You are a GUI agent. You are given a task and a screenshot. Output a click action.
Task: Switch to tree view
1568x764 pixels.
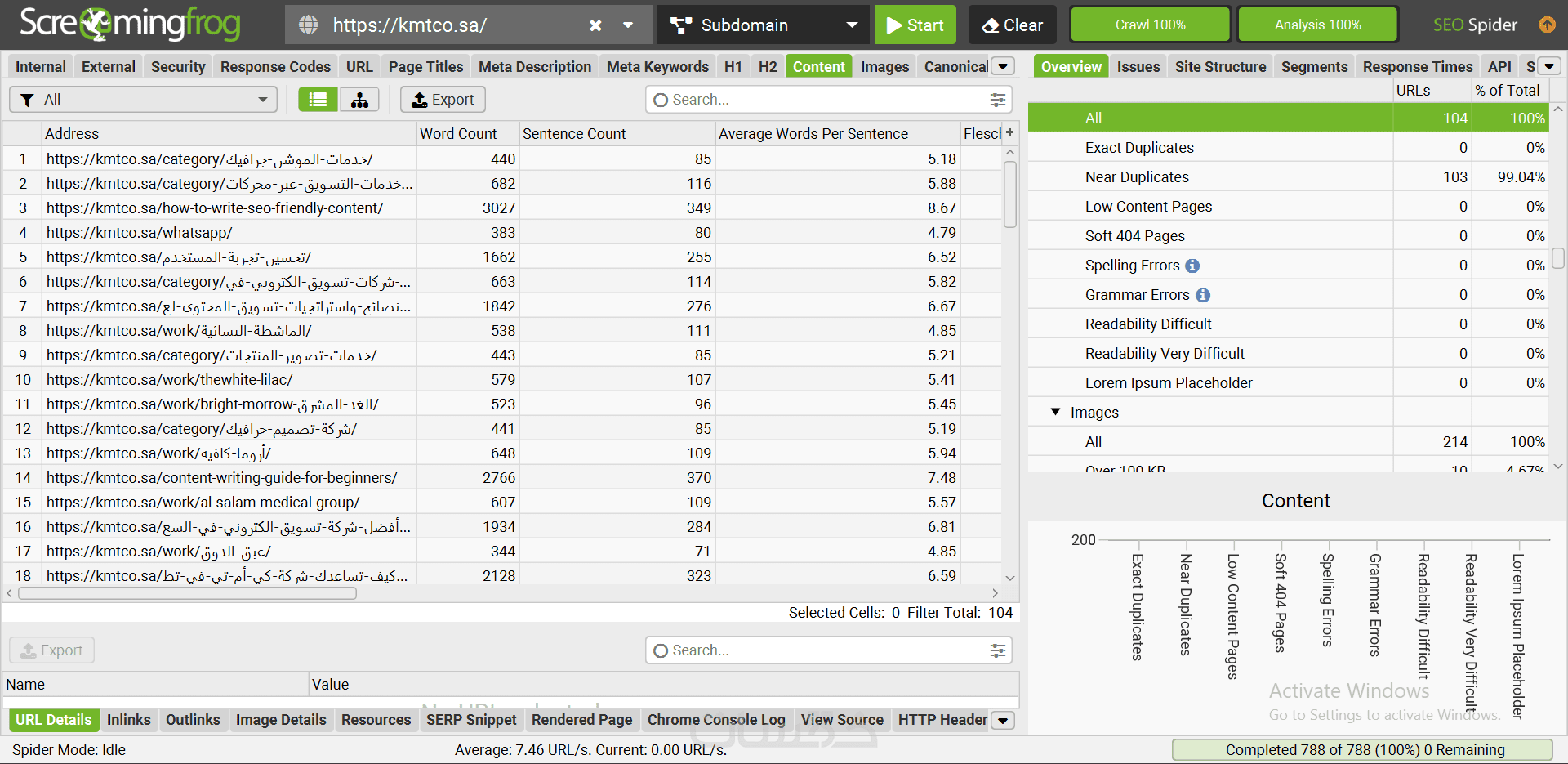tap(359, 100)
